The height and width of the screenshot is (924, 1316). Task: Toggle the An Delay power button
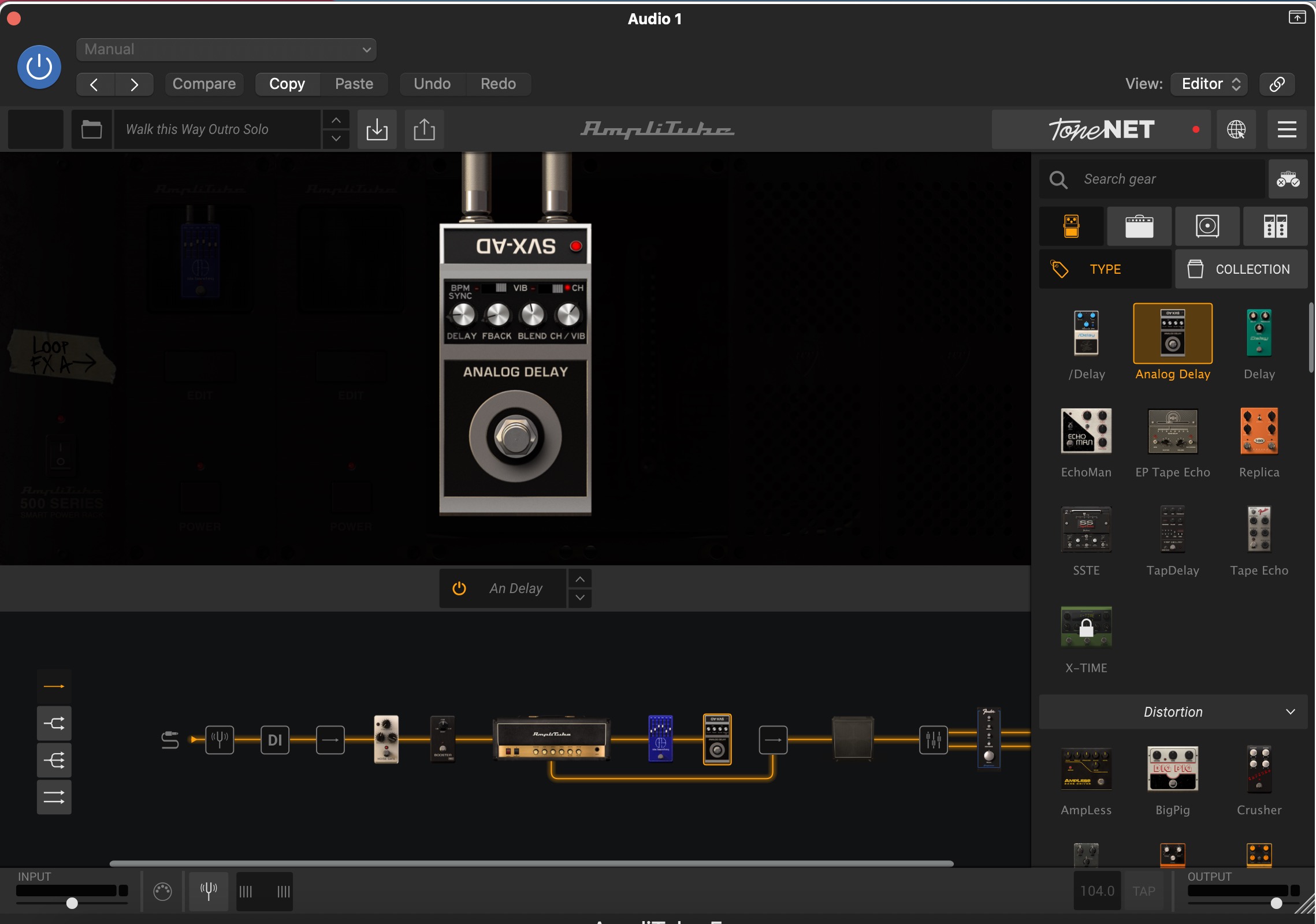tap(459, 588)
